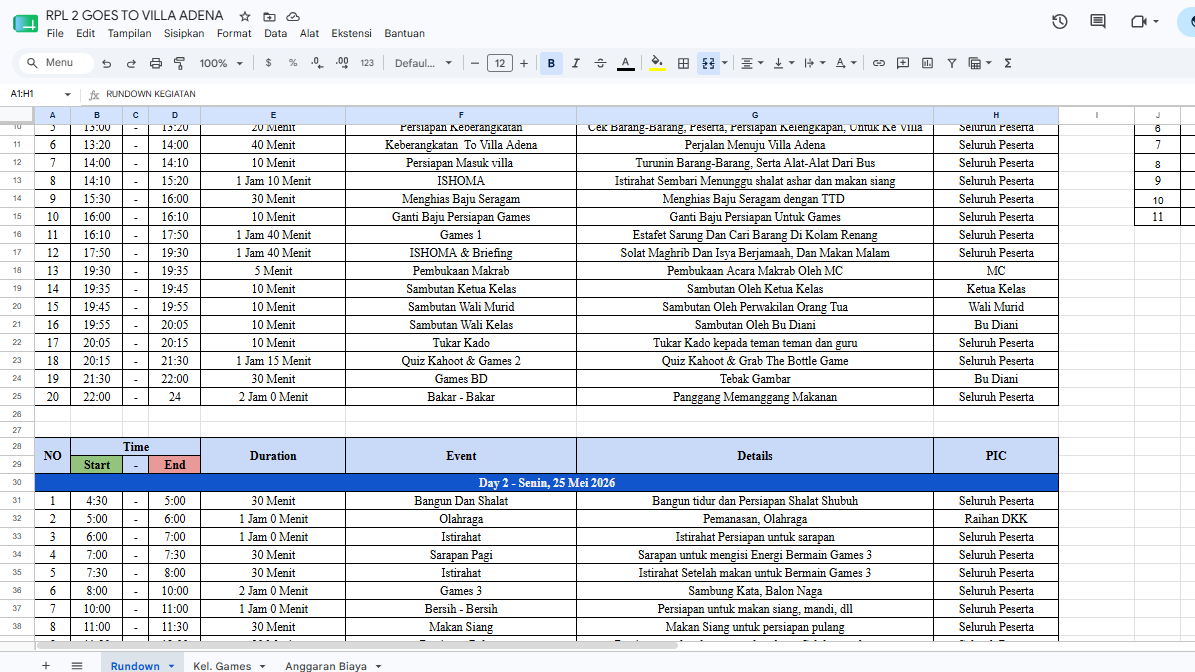The height and width of the screenshot is (672, 1195).
Task: Add a new sheet with plus button
Action: [x=46, y=666]
